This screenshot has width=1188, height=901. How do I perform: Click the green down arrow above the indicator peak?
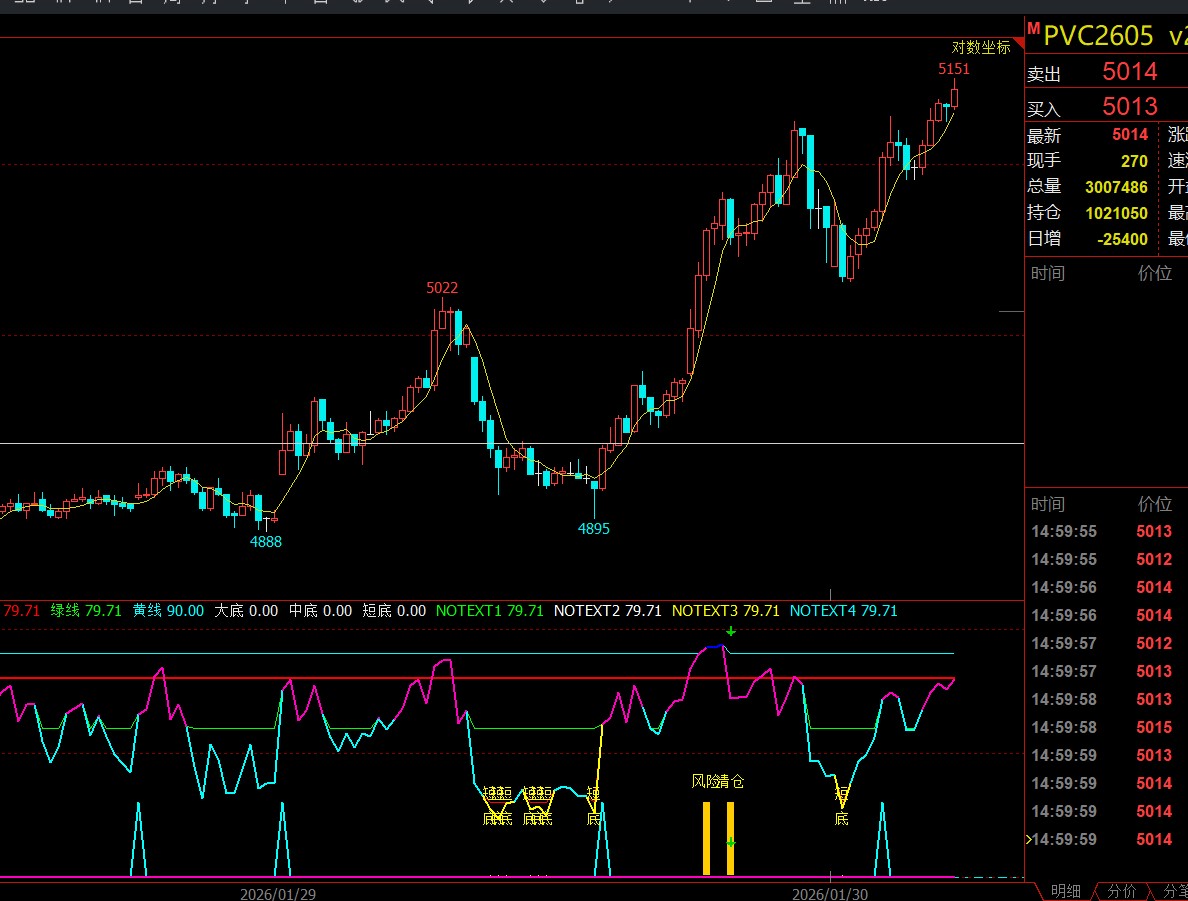click(731, 631)
